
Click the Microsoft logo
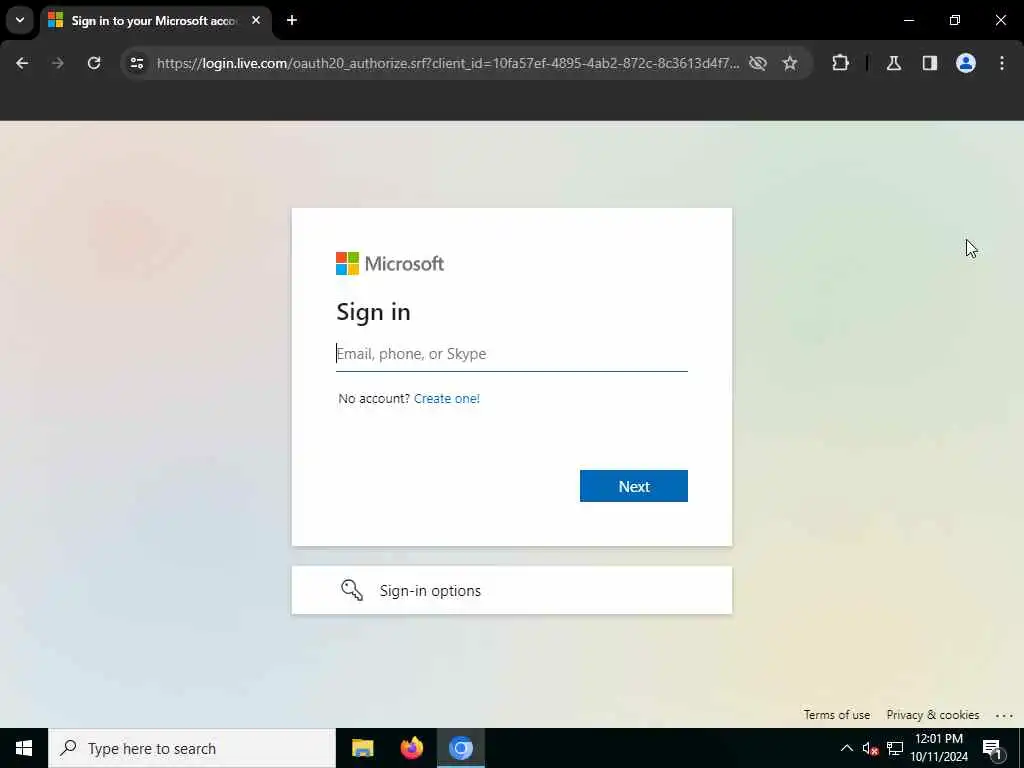tap(390, 264)
